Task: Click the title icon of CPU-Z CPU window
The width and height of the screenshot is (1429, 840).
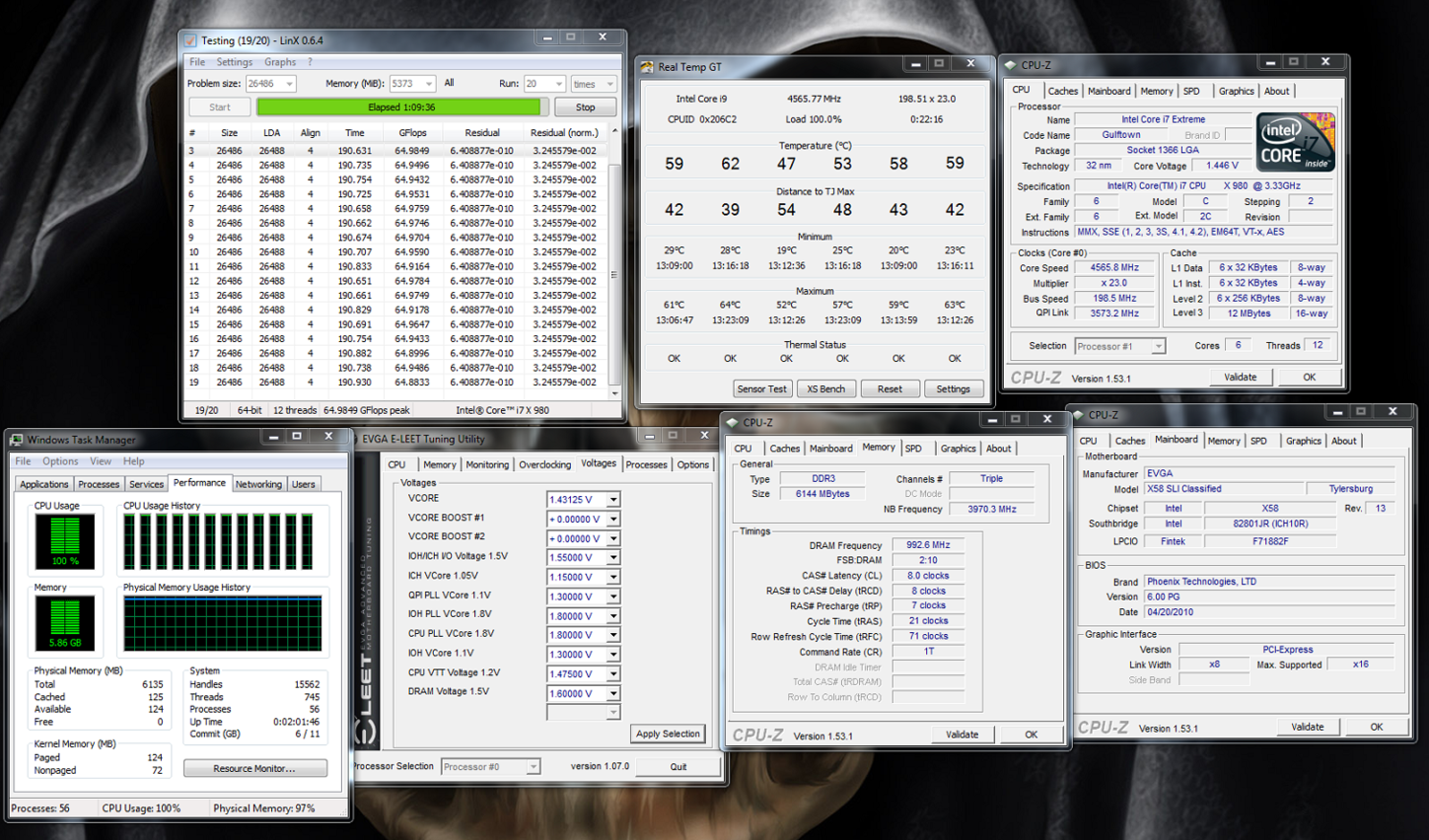Action: [1010, 65]
